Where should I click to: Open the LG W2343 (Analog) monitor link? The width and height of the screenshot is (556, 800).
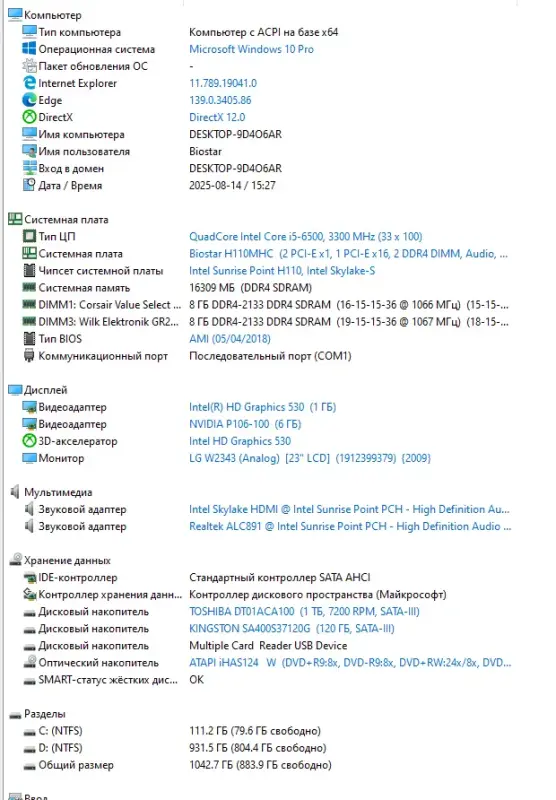[310, 458]
